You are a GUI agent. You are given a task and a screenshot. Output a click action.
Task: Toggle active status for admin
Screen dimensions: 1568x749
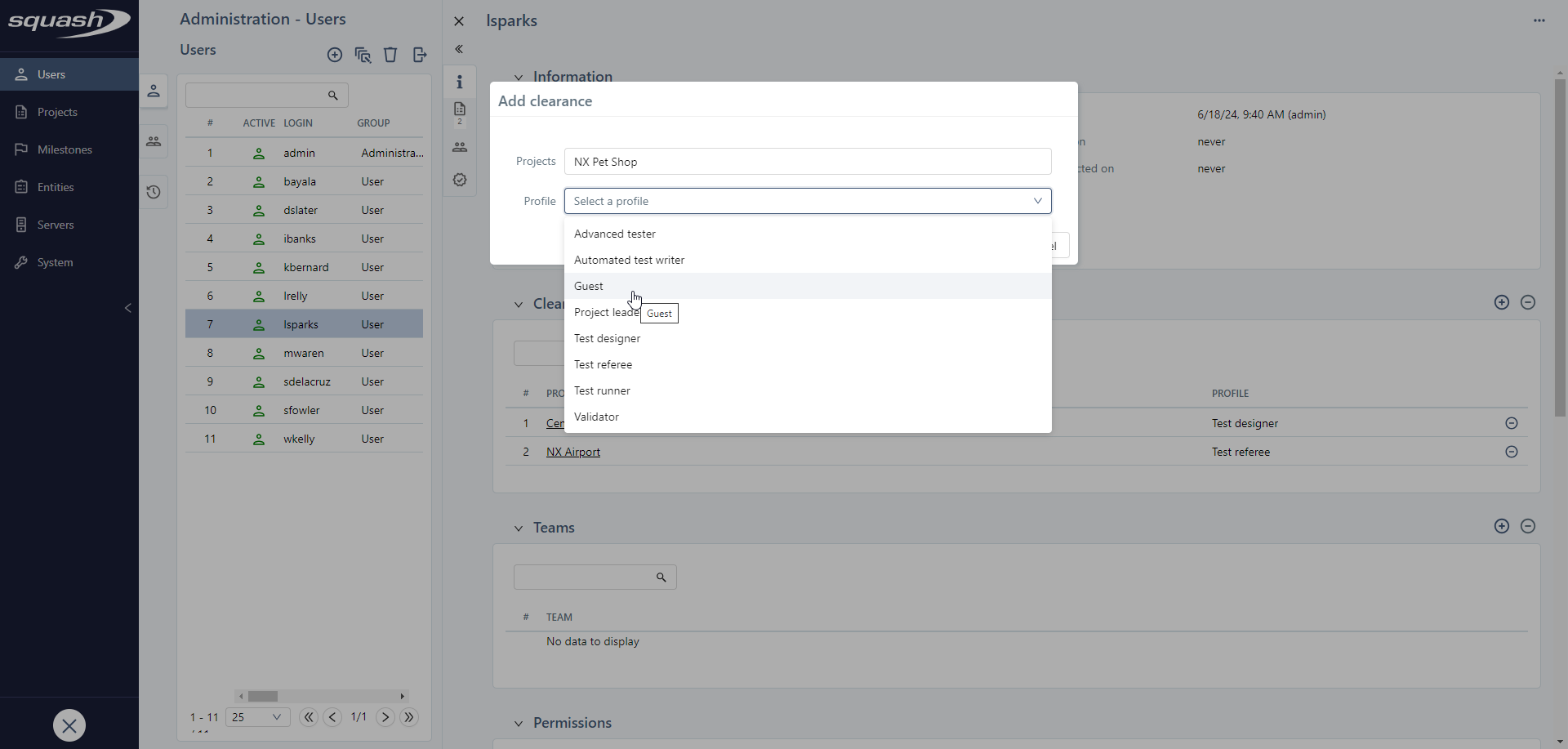click(x=258, y=153)
